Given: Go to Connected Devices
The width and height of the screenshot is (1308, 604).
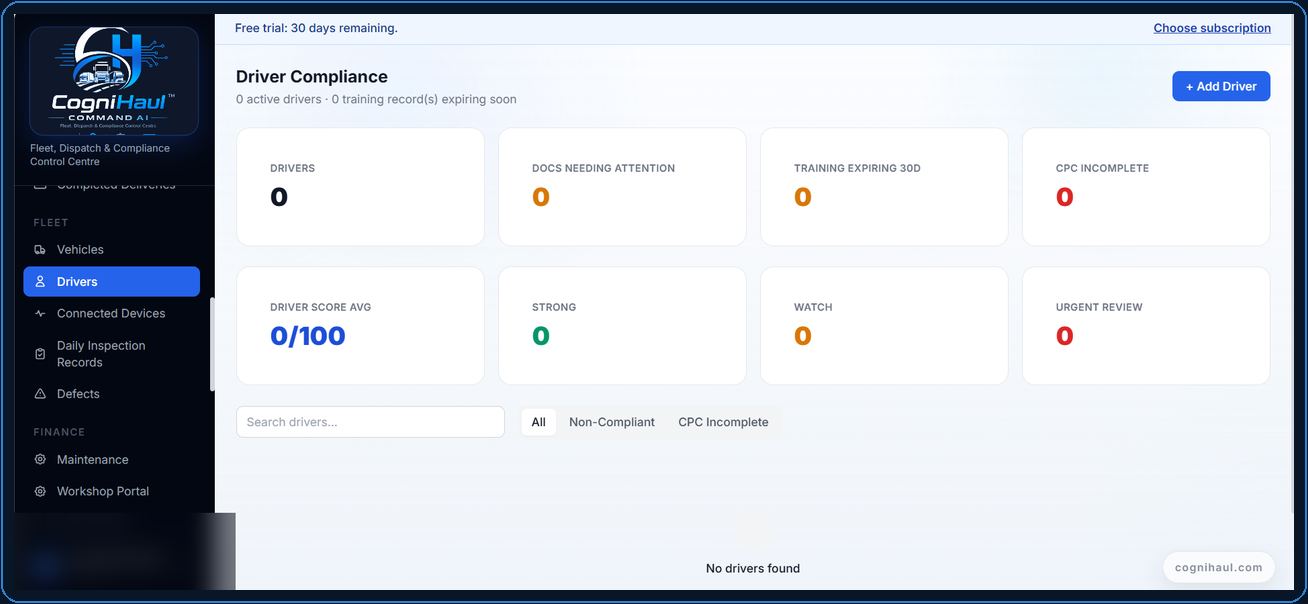Looking at the screenshot, I should (x=112, y=314).
